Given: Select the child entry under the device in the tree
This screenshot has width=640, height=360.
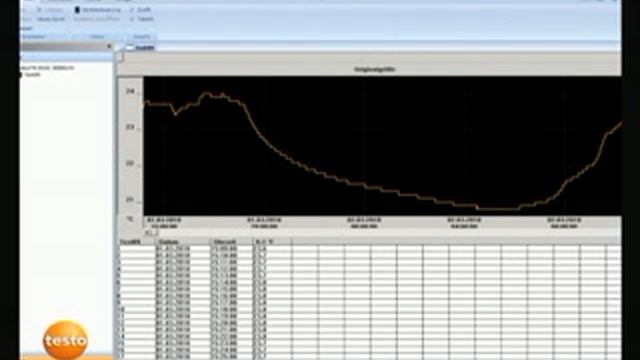Looking at the screenshot, I should pos(32,75).
